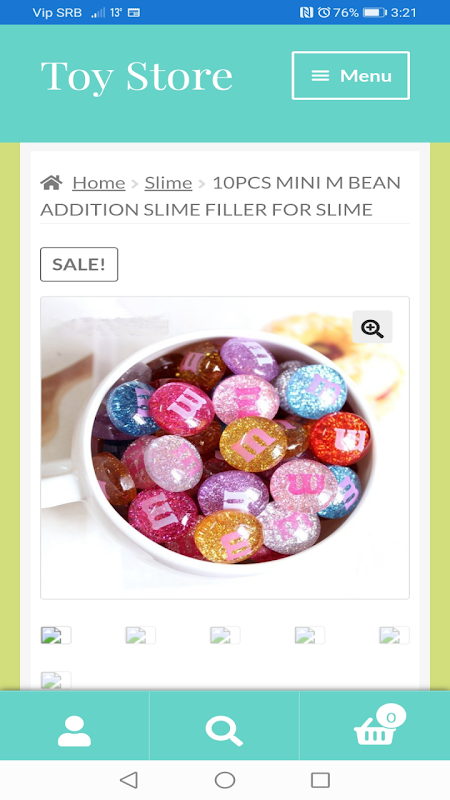Screen dimensions: 450x800
Task: Go to the Home breadcrumb link
Action: click(98, 183)
